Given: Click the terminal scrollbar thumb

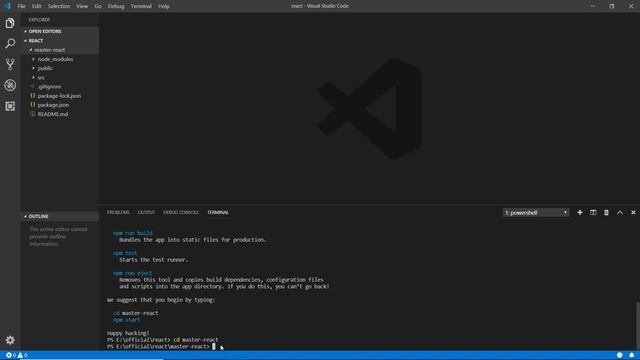Looking at the screenshot, I should pyautogui.click(x=638, y=325).
